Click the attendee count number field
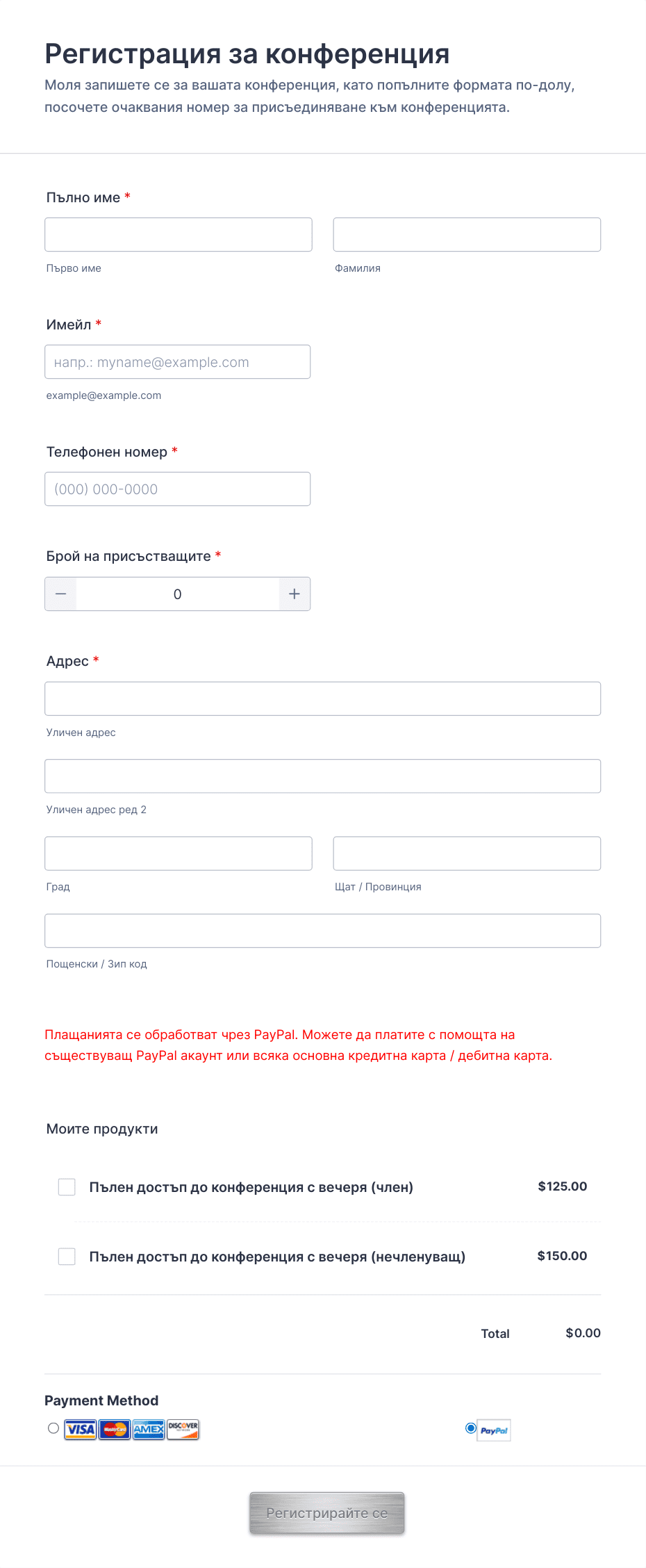646x1568 pixels. pos(178,594)
